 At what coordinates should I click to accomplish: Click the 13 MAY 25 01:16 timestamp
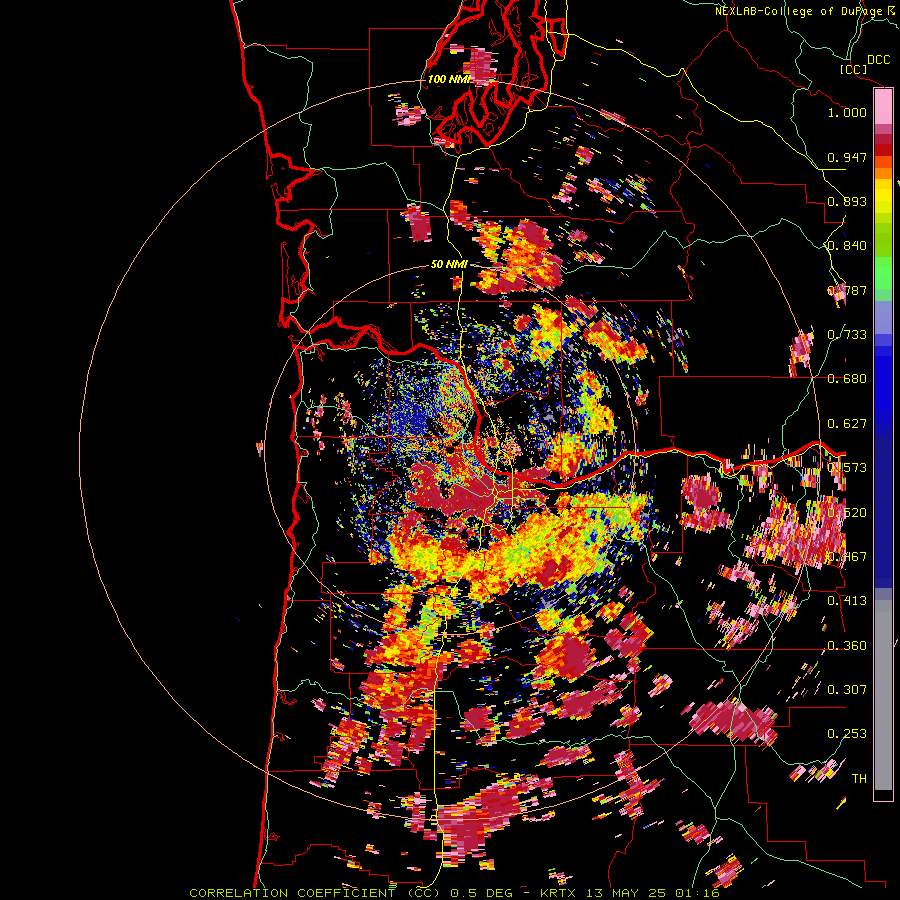click(x=653, y=893)
